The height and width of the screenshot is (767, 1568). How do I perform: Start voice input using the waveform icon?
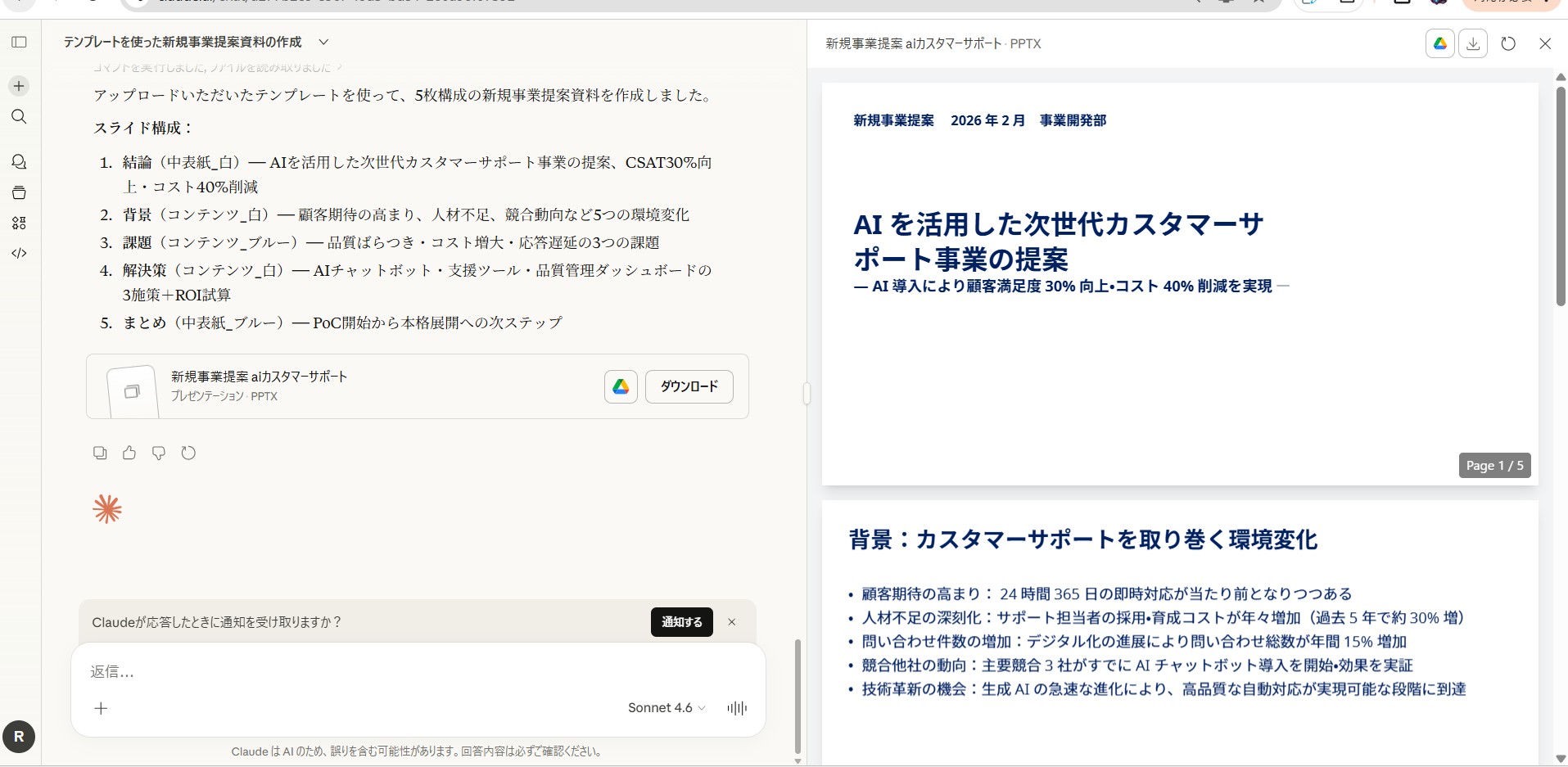click(x=737, y=708)
